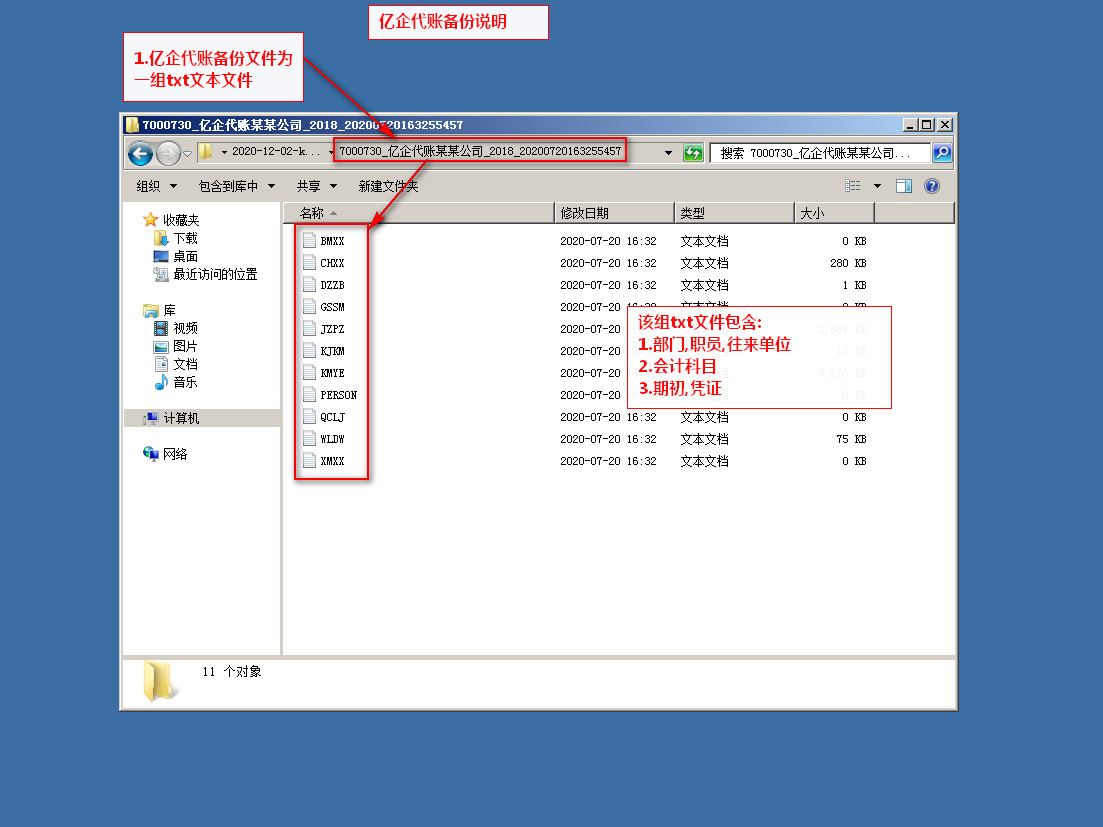Toggle the preview pane icon

click(x=904, y=186)
